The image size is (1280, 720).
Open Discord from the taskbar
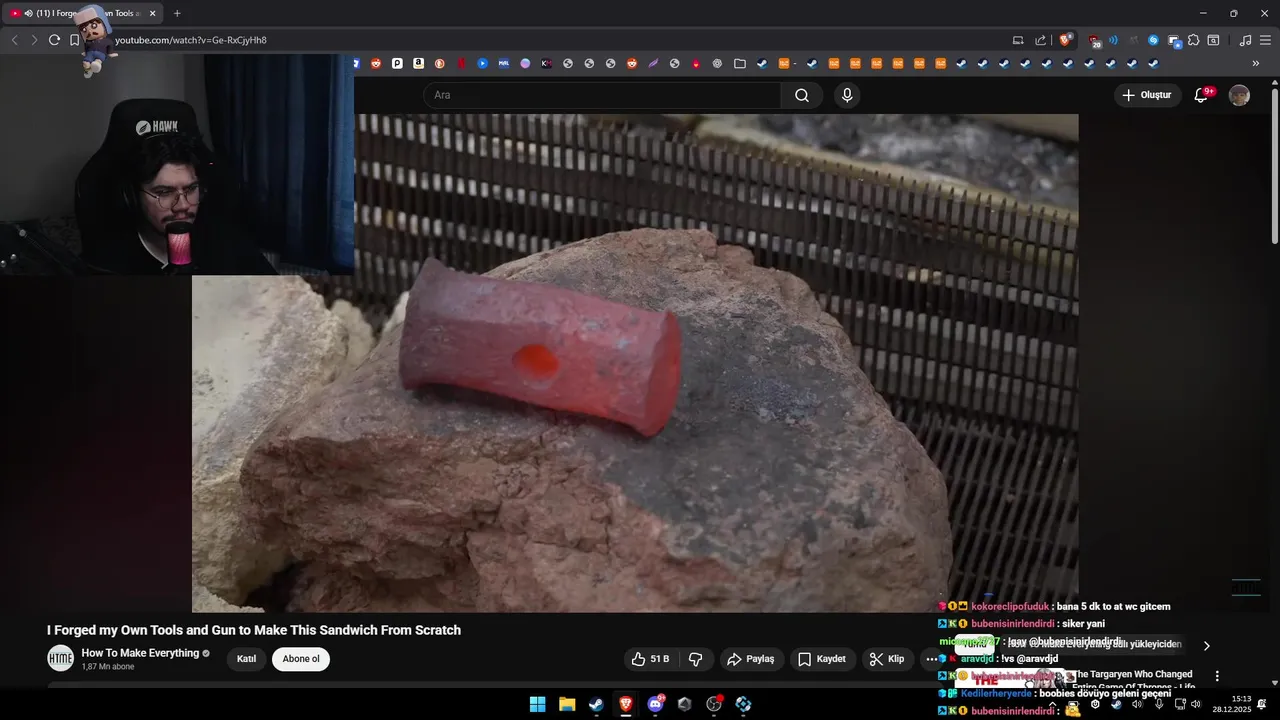(x=655, y=704)
